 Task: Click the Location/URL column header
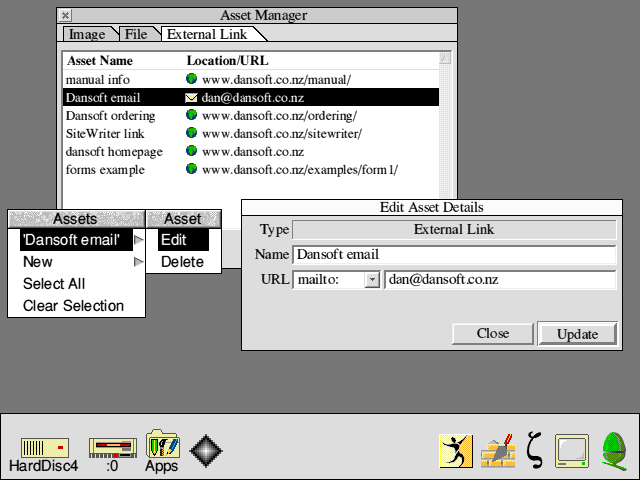click(228, 61)
